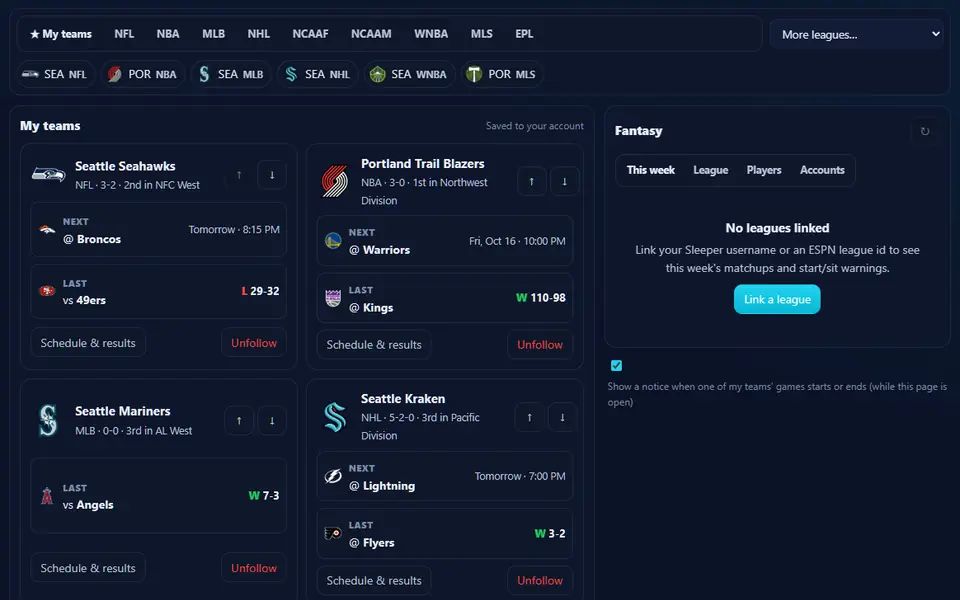The width and height of the screenshot is (960, 600).
Task: Select the POR MLS team chip
Action: pyautogui.click(x=501, y=74)
